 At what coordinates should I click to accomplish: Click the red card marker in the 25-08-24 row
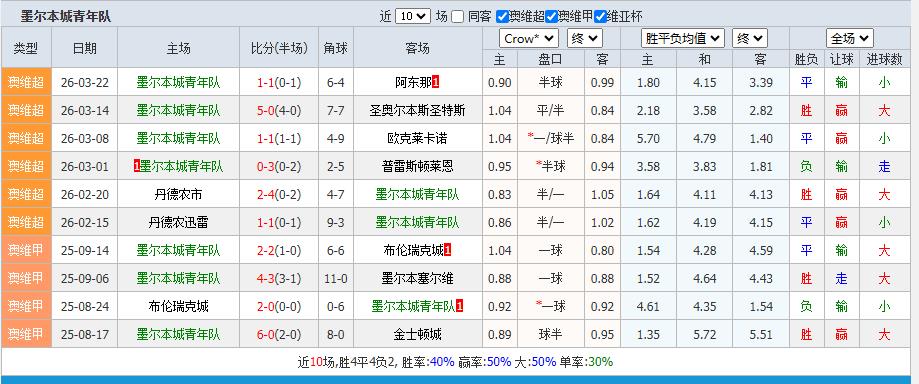460,307
